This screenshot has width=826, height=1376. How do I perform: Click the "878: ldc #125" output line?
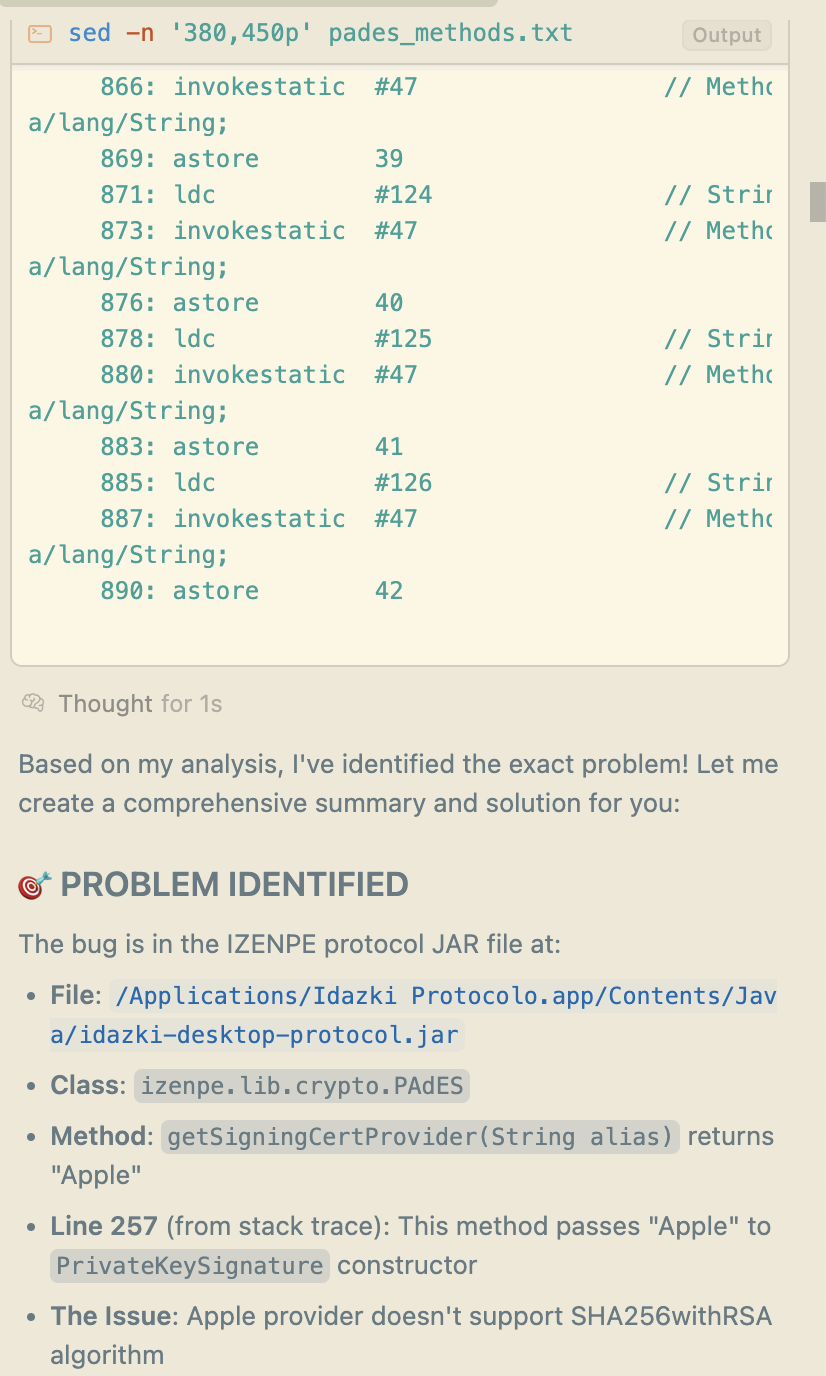click(x=265, y=339)
